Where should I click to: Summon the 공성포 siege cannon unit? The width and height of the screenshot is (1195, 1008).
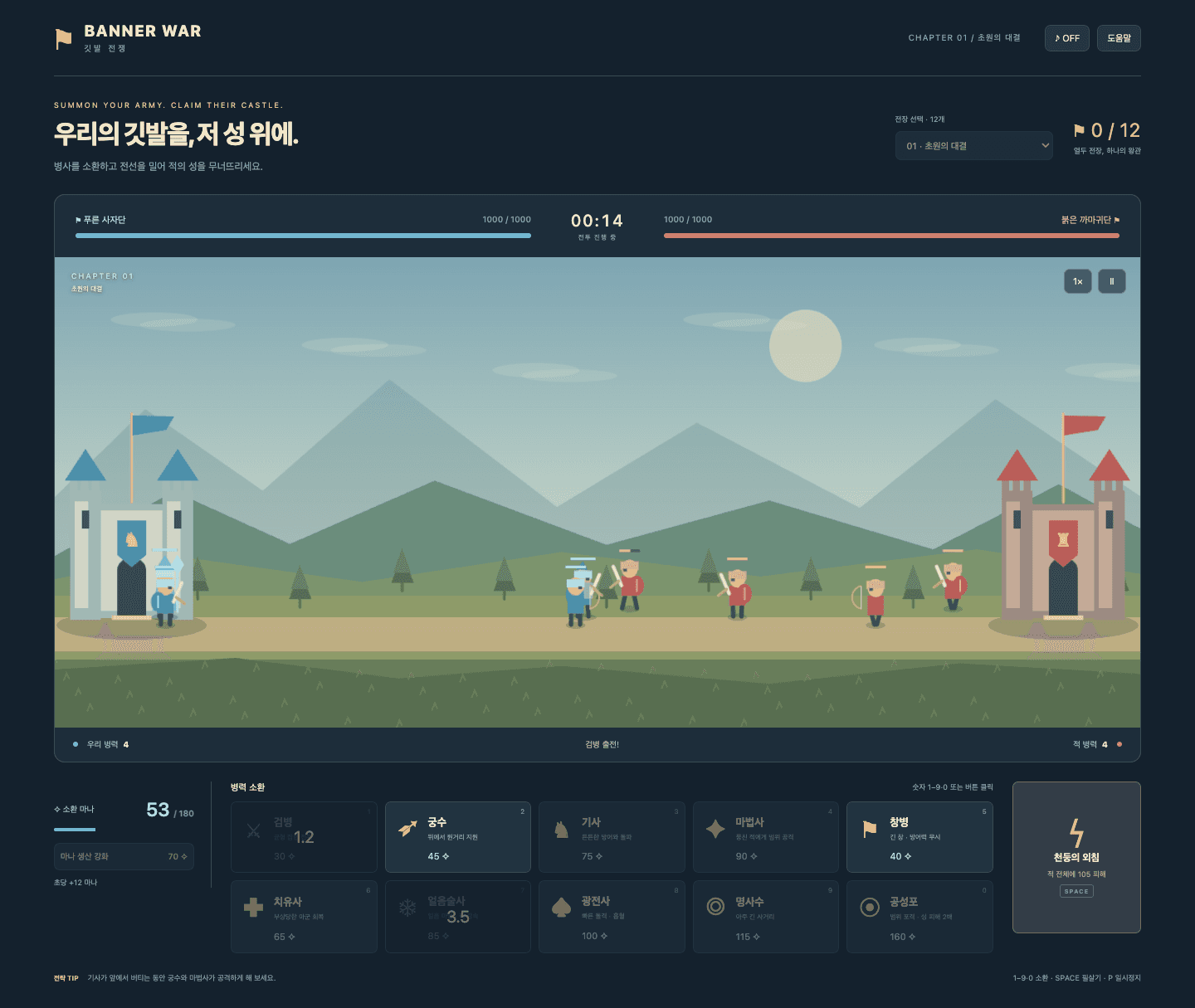pyautogui.click(x=919, y=917)
